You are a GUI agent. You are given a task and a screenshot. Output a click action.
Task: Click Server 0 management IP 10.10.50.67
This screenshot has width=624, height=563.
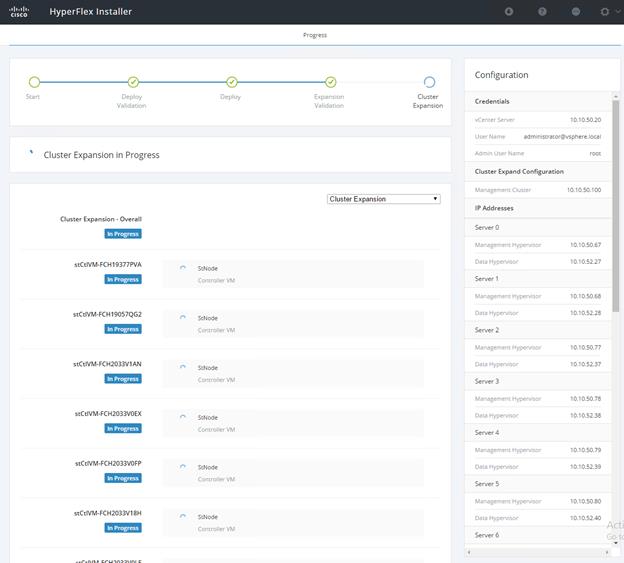coord(585,245)
